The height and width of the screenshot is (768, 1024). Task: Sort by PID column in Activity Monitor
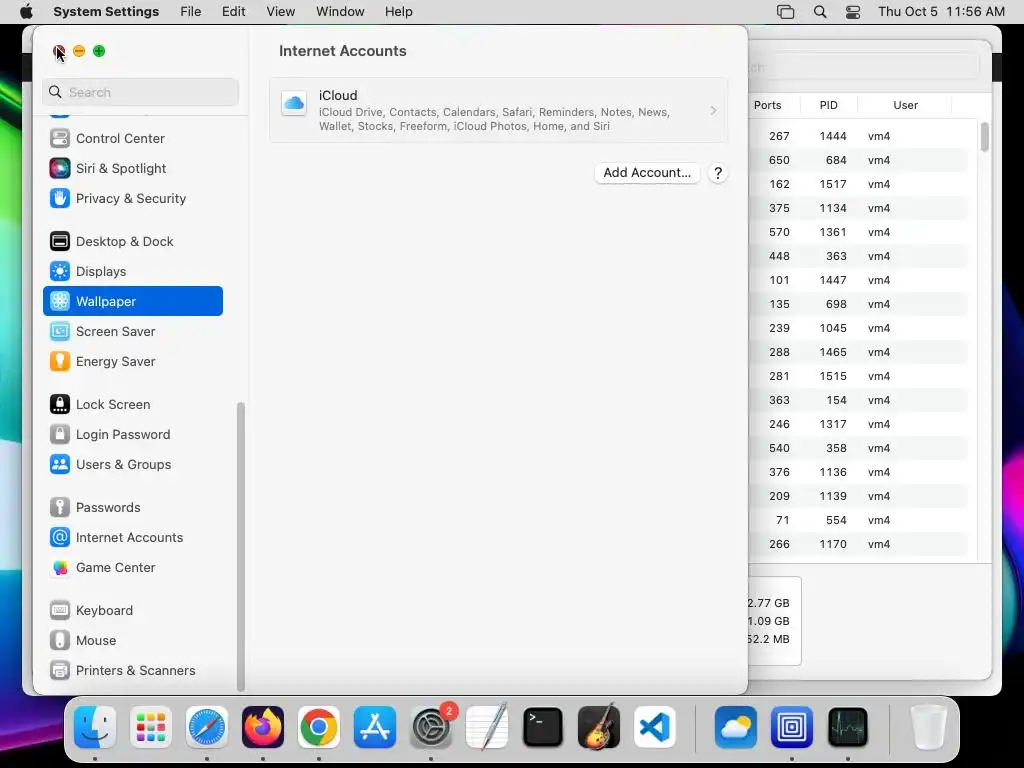click(829, 105)
